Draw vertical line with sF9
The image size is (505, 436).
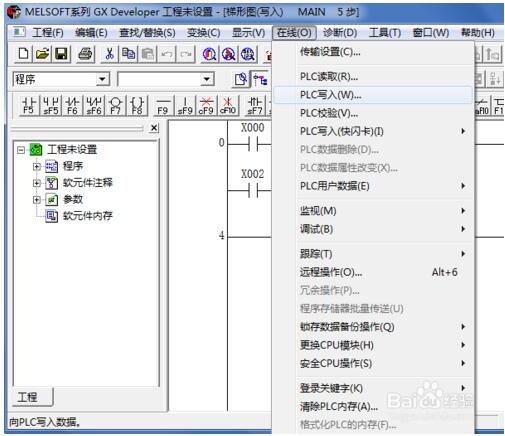point(185,105)
